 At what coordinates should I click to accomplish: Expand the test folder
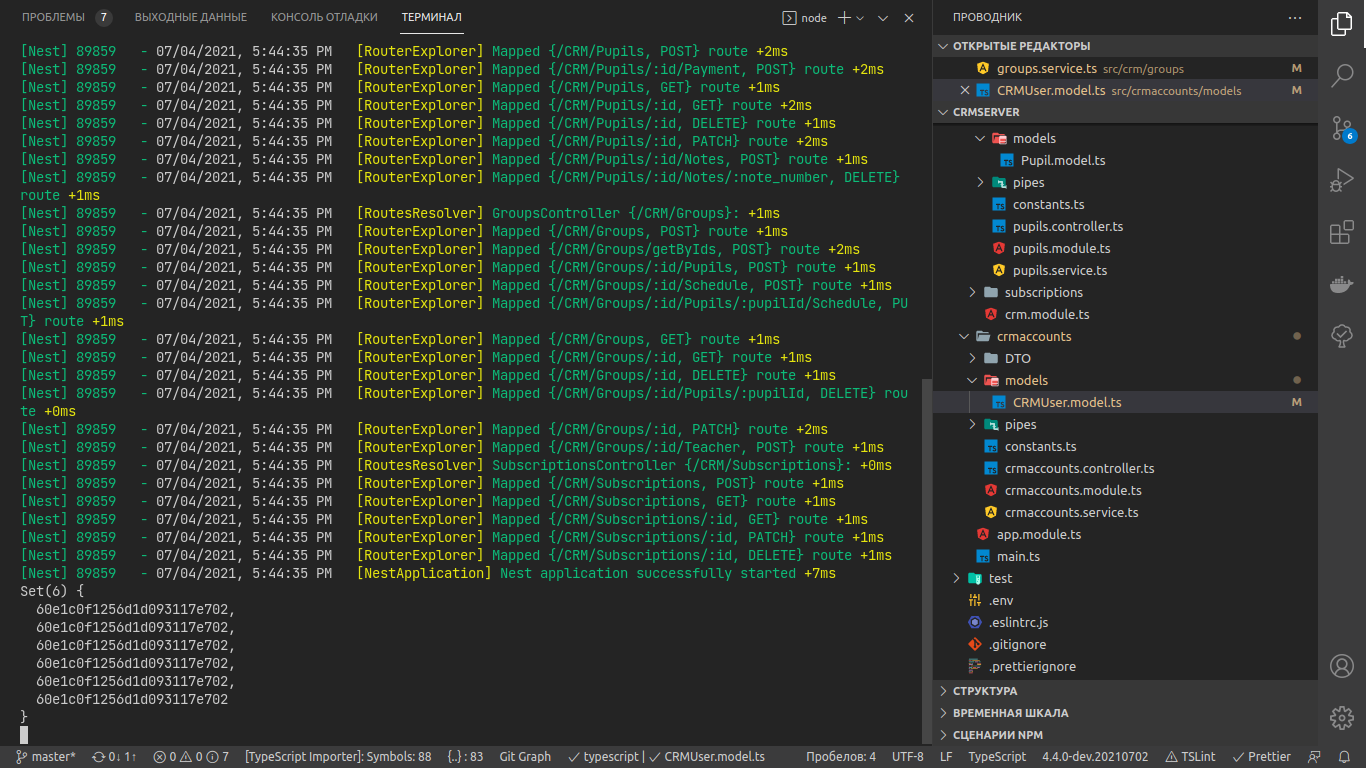pyautogui.click(x=1125, y=578)
